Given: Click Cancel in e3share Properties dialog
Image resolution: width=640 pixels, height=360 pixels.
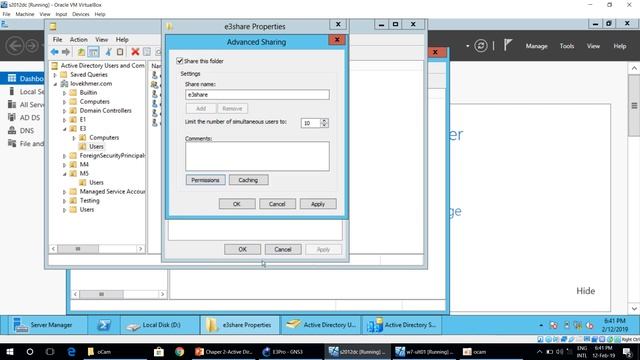Looking at the screenshot, I should coord(283,249).
